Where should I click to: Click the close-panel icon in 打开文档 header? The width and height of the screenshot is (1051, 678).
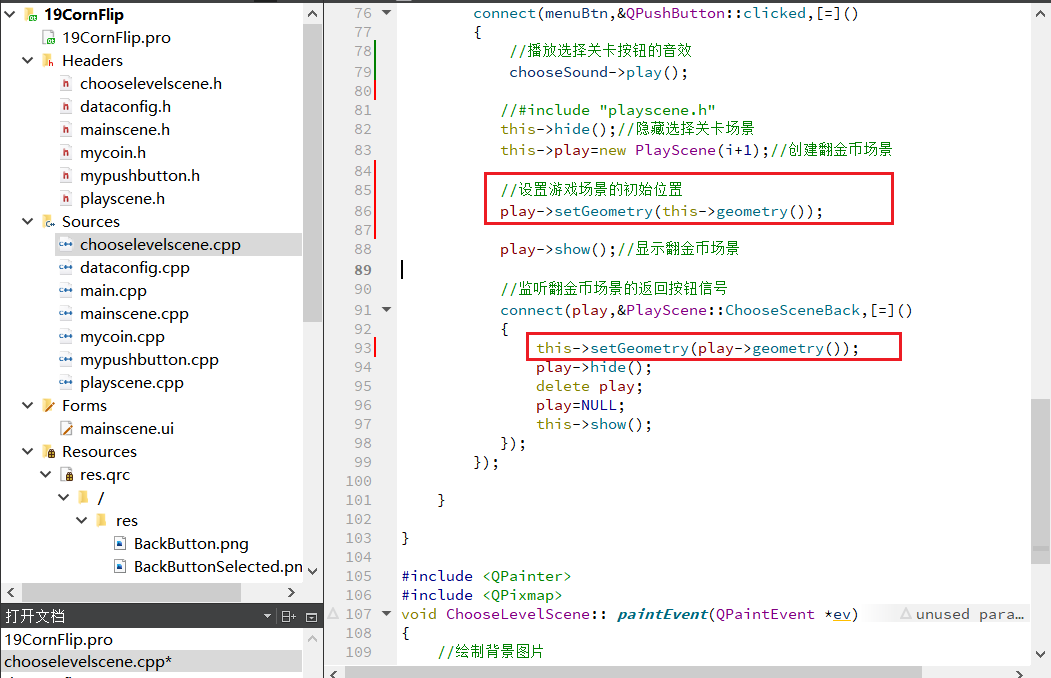pos(311,617)
